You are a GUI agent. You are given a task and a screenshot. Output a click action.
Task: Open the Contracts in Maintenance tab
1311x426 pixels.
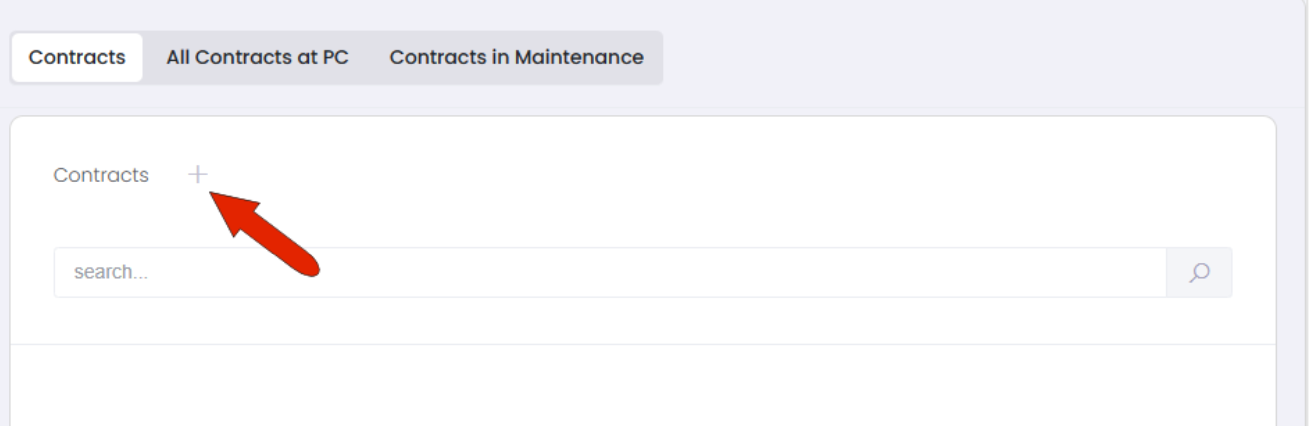pos(516,58)
